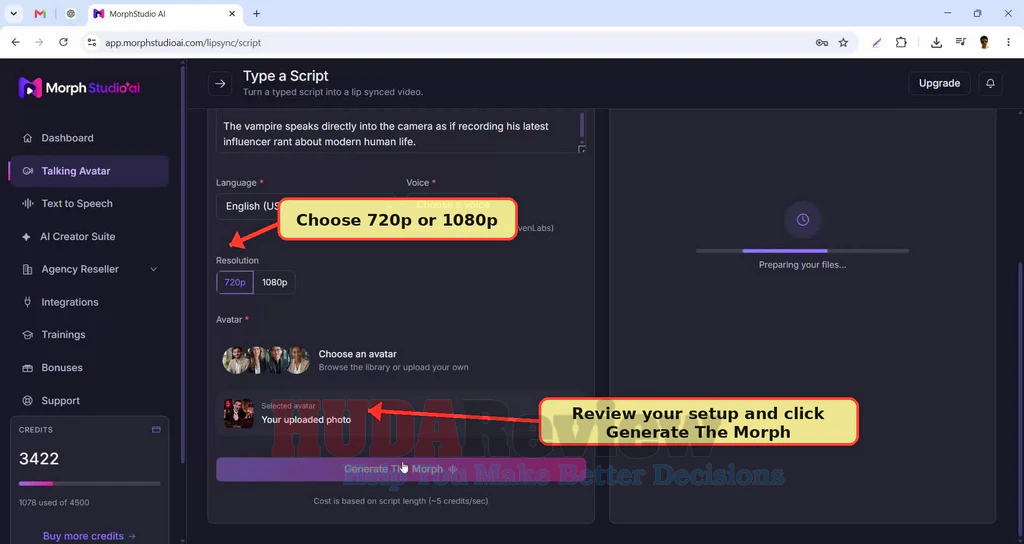Image resolution: width=1024 pixels, height=544 pixels.
Task: Click the credits card icon
Action: click(156, 430)
